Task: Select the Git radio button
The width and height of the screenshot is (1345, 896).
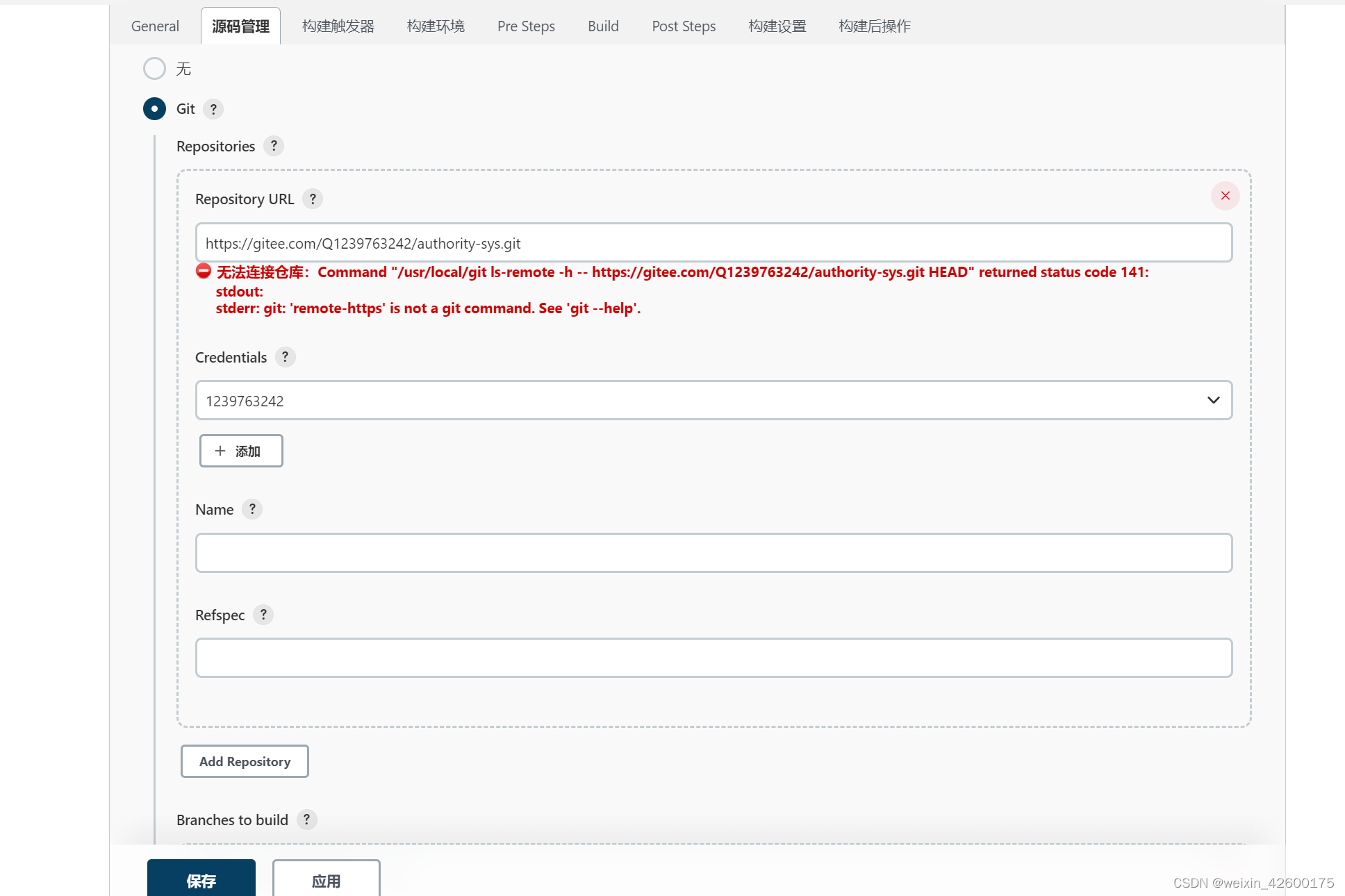Action: point(154,109)
